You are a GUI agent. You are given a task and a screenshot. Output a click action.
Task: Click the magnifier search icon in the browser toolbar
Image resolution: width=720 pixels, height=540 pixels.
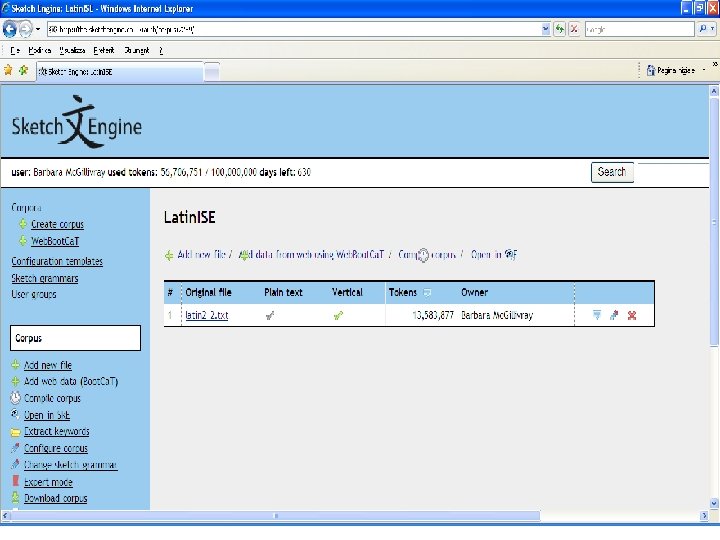[x=703, y=29]
